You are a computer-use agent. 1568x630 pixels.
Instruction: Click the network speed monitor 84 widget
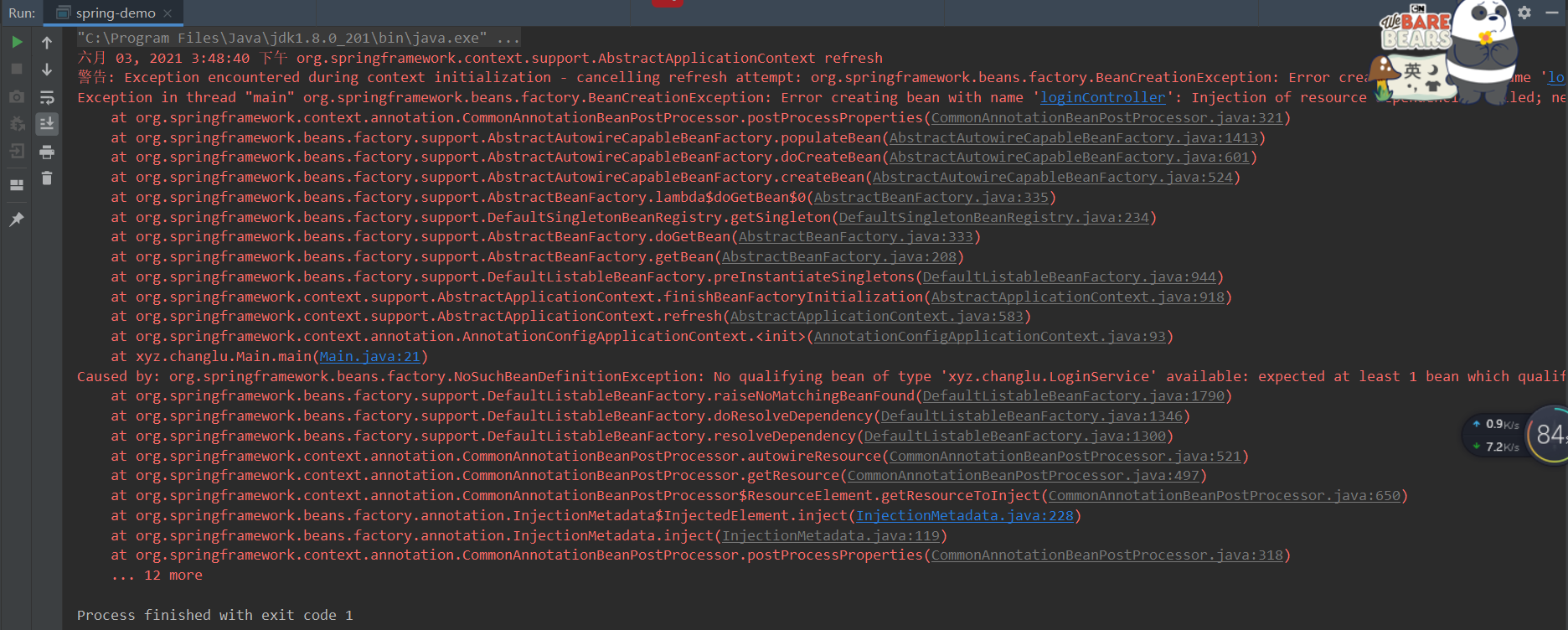pyautogui.click(x=1547, y=434)
